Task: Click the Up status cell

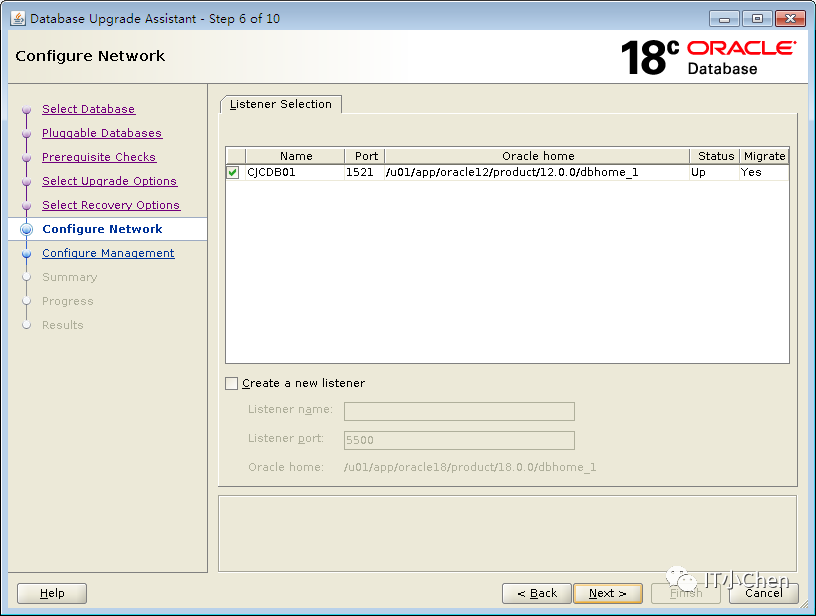Action: pyautogui.click(x=714, y=172)
